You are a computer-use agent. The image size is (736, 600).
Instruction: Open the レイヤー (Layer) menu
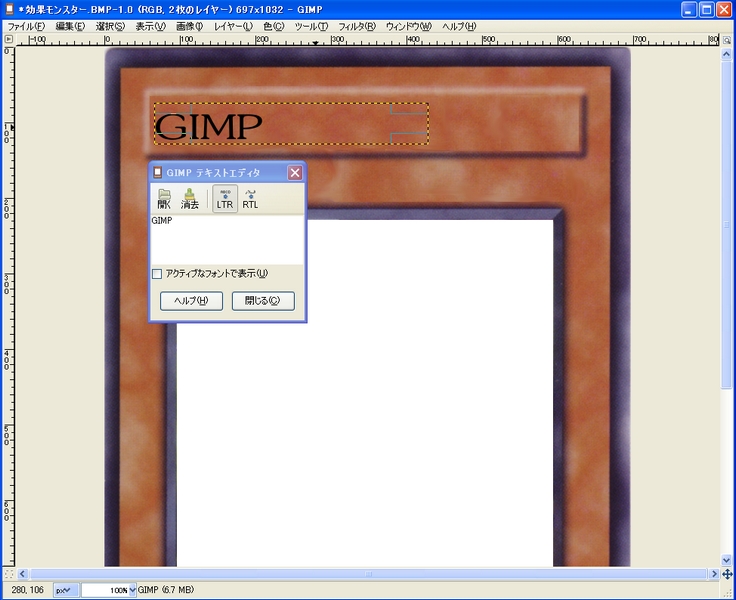click(x=234, y=25)
